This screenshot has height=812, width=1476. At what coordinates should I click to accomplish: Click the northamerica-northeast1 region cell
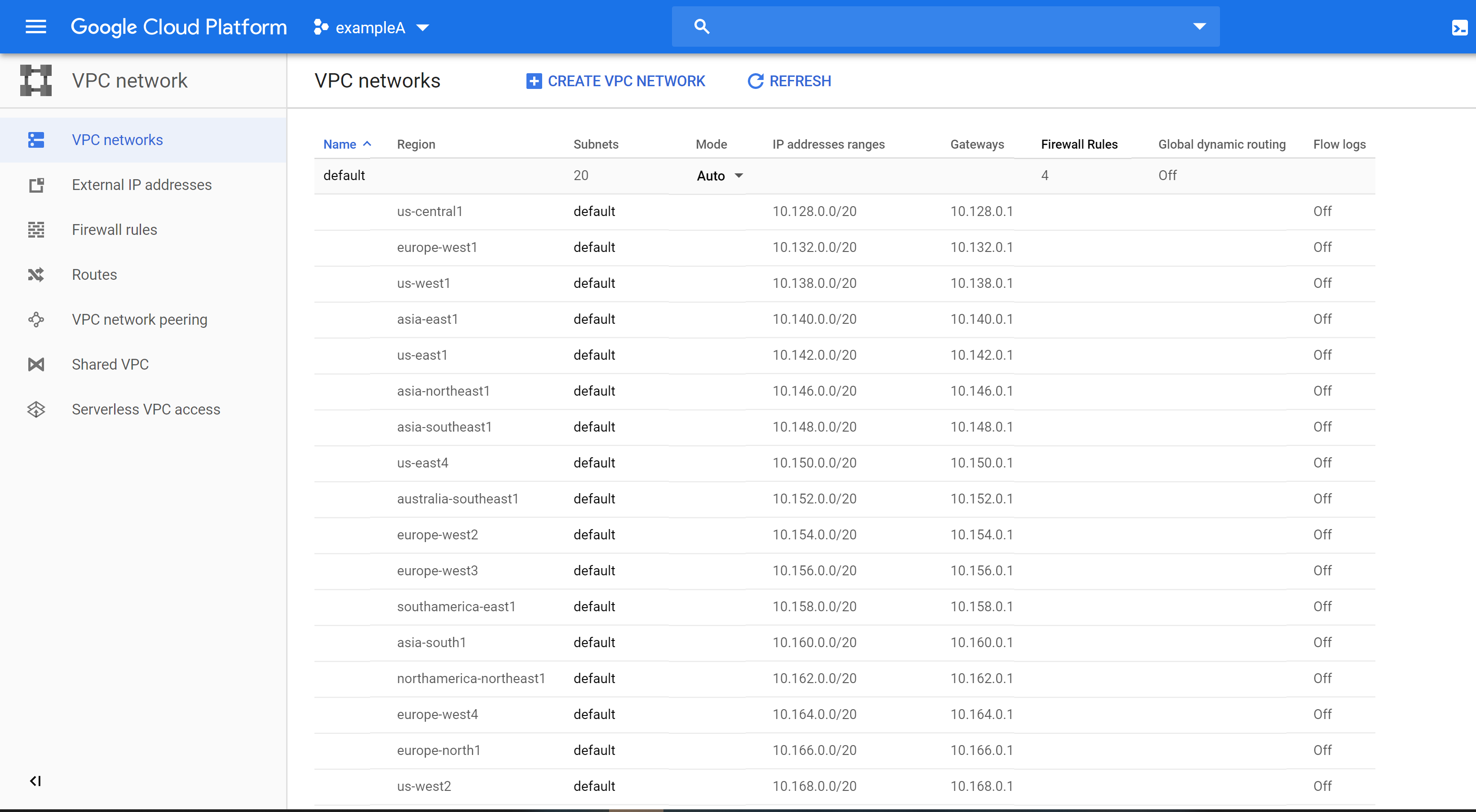click(x=471, y=679)
